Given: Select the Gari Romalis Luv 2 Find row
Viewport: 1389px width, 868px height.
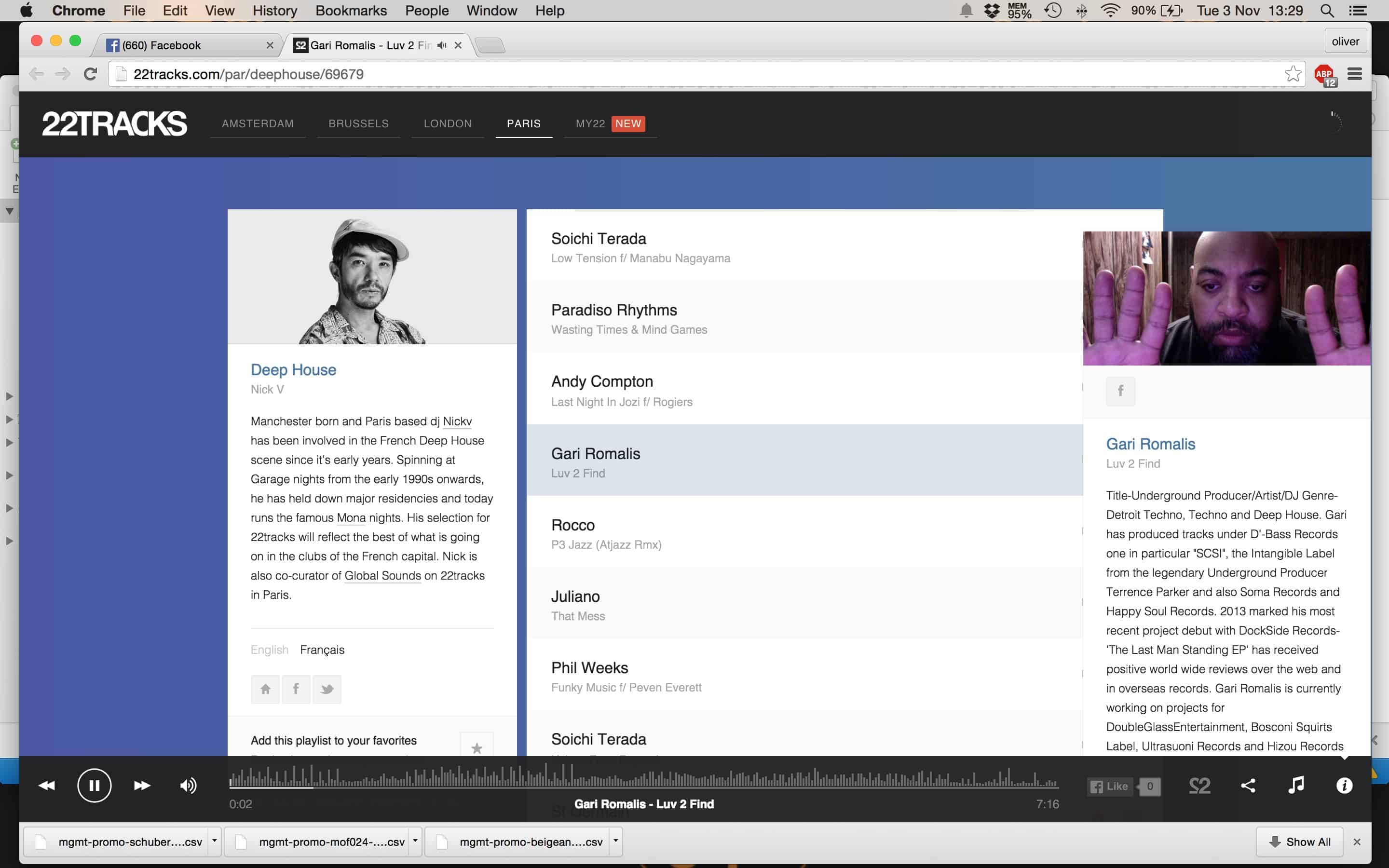Looking at the screenshot, I should tap(804, 461).
